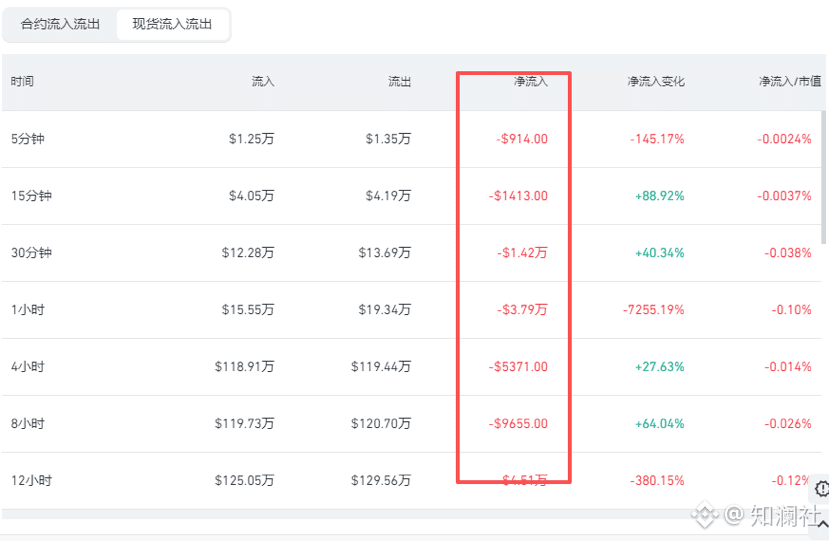Image resolution: width=829 pixels, height=541 pixels.
Task: Click the 净流入/市值 column header
Action: (790, 81)
